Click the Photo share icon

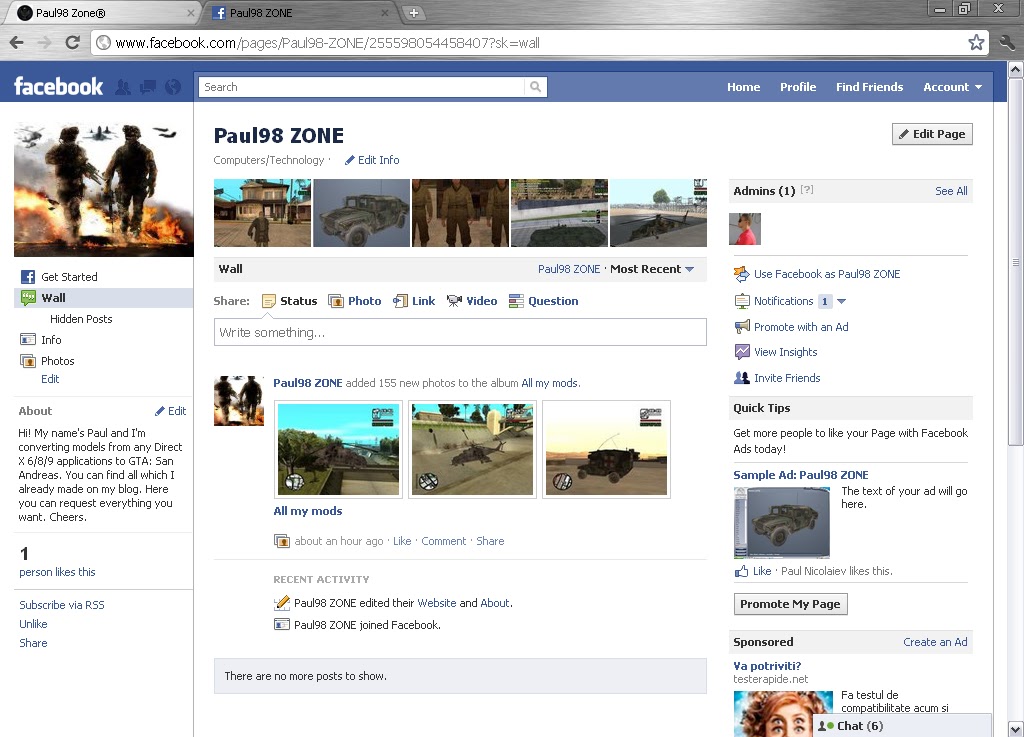point(336,301)
